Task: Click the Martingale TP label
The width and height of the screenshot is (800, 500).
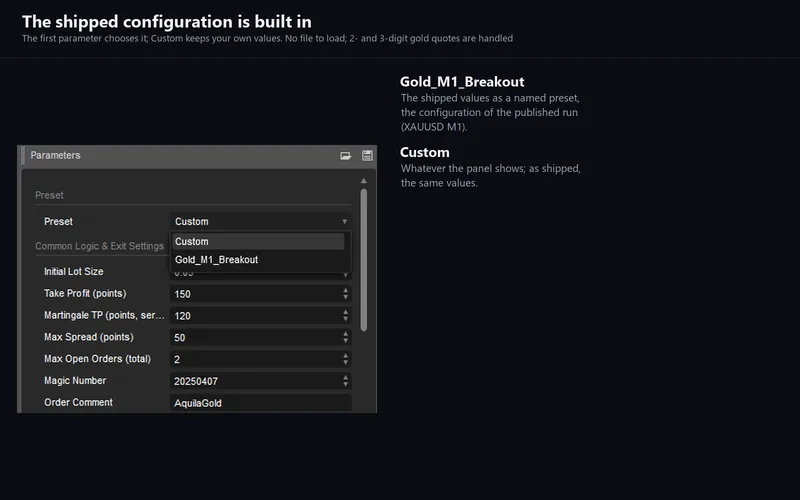Action: (104, 315)
